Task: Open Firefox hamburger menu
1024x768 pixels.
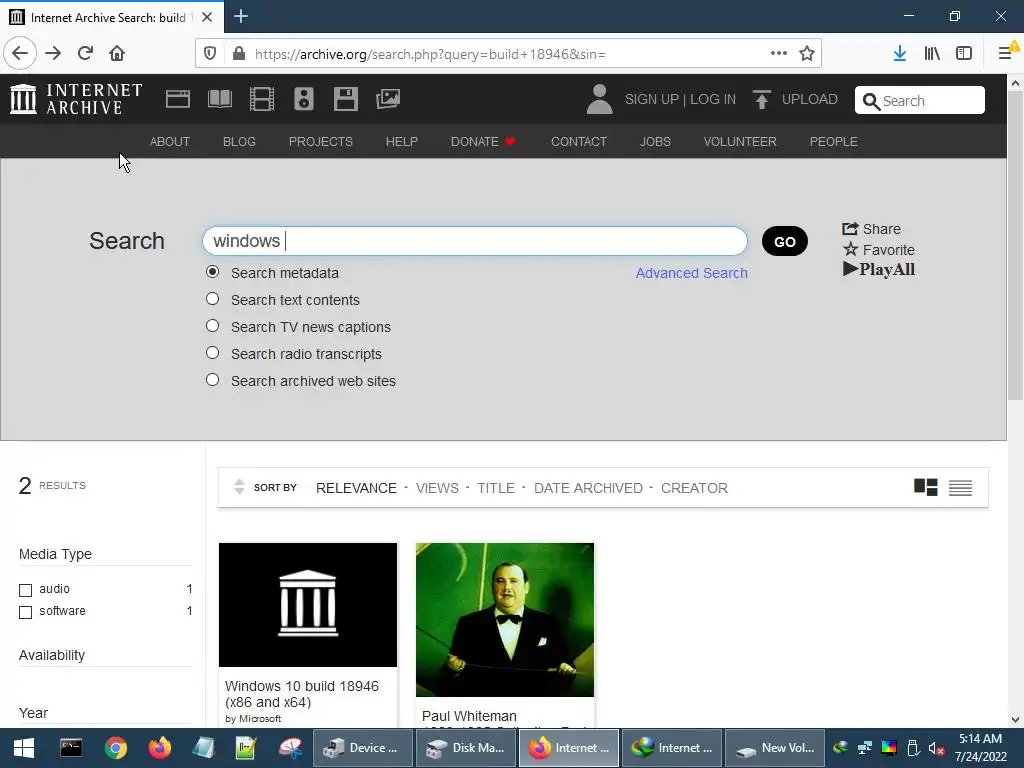Action: 1006,54
